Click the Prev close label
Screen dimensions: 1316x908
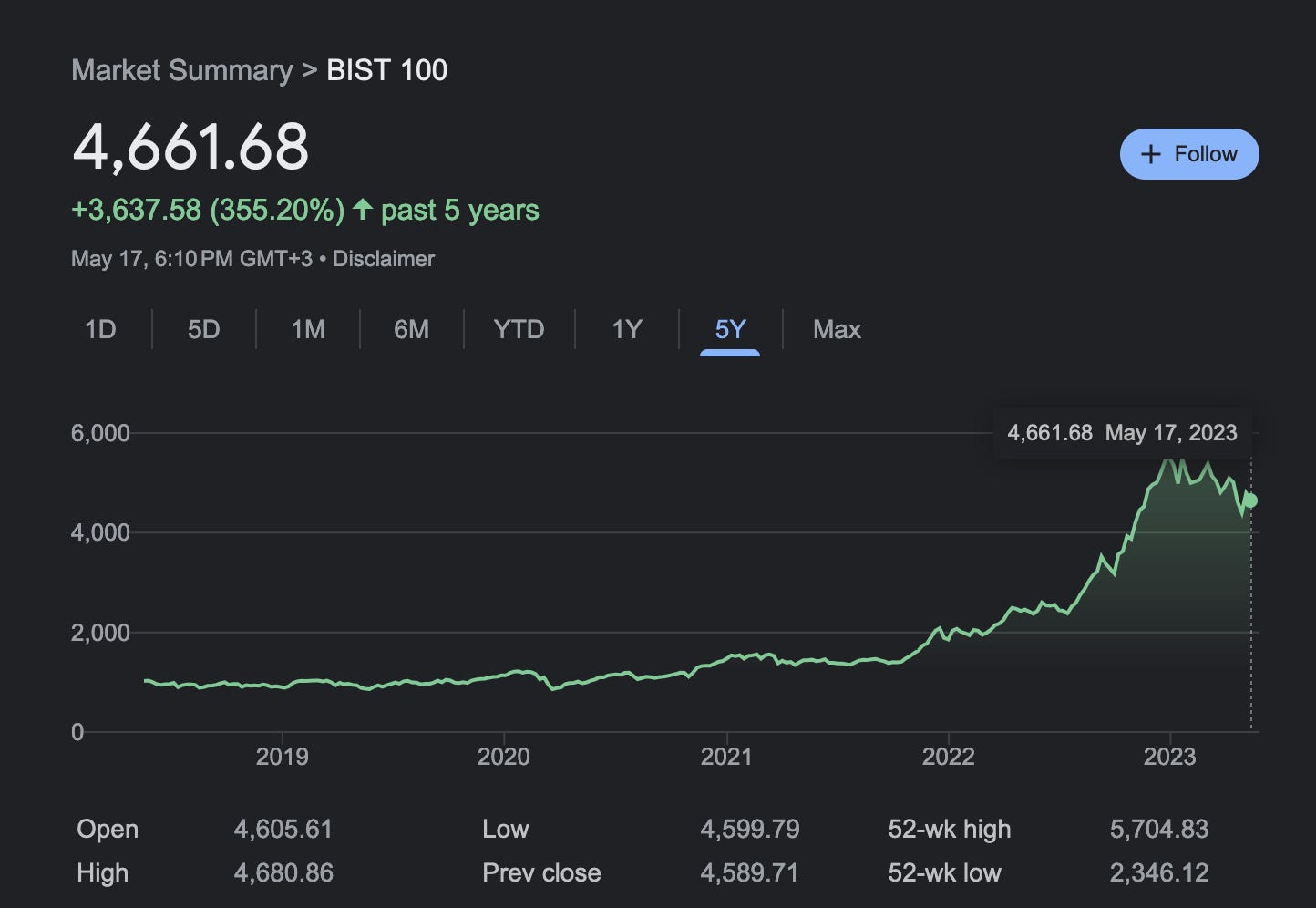[541, 872]
